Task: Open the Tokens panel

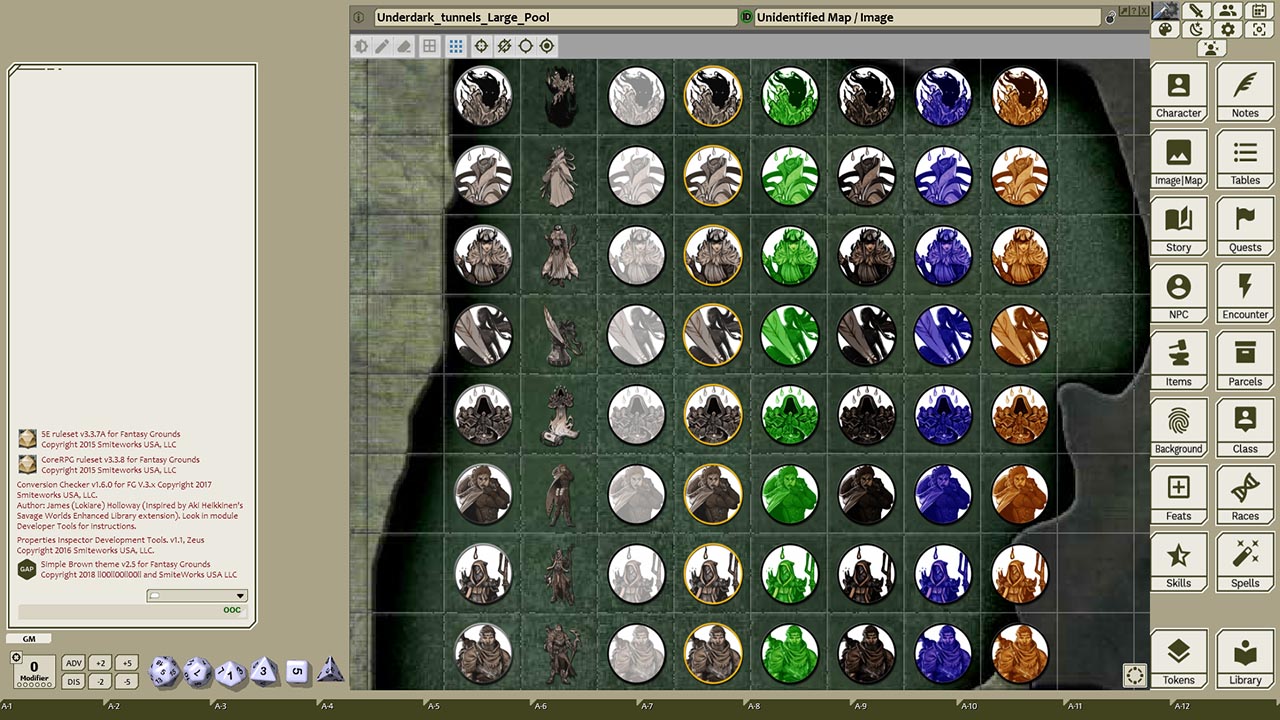Action: click(1178, 659)
